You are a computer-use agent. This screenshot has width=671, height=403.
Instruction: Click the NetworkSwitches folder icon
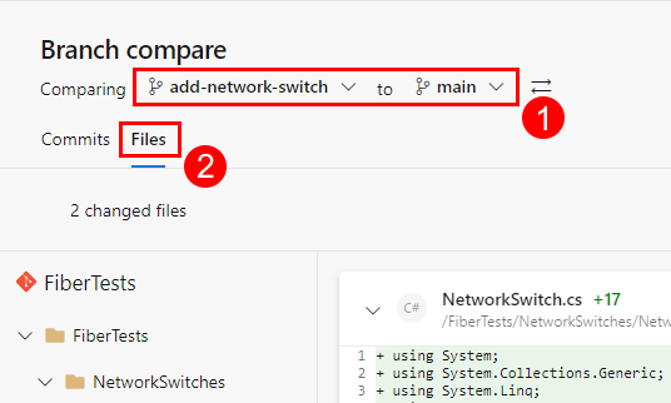75,382
